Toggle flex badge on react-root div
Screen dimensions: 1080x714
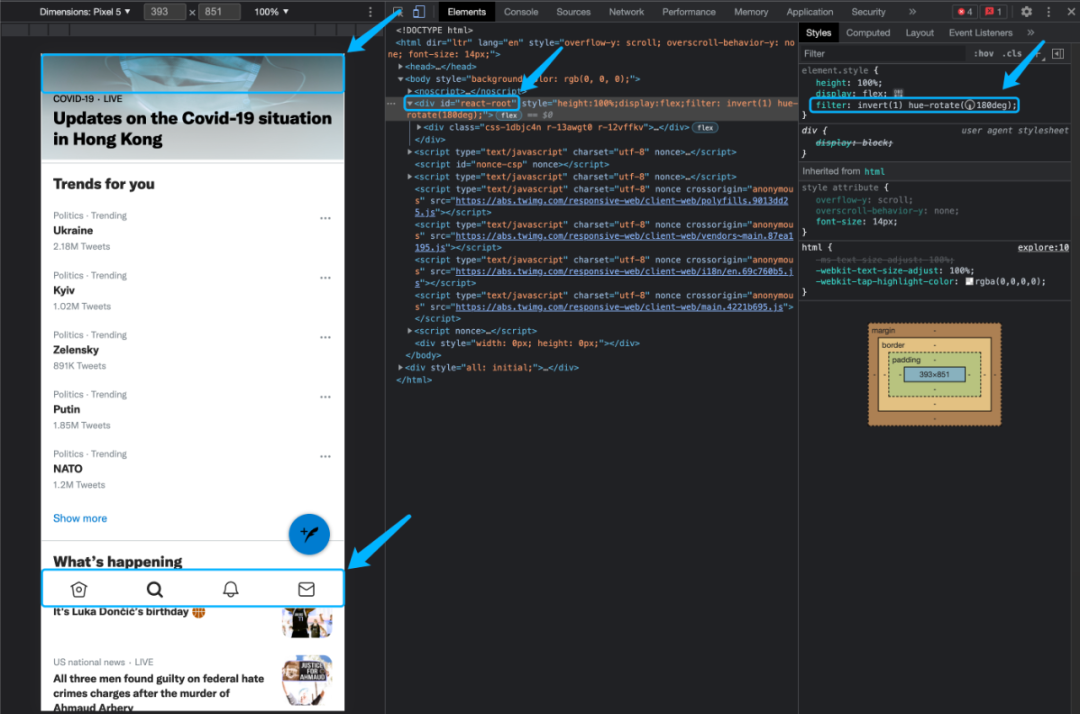click(509, 116)
